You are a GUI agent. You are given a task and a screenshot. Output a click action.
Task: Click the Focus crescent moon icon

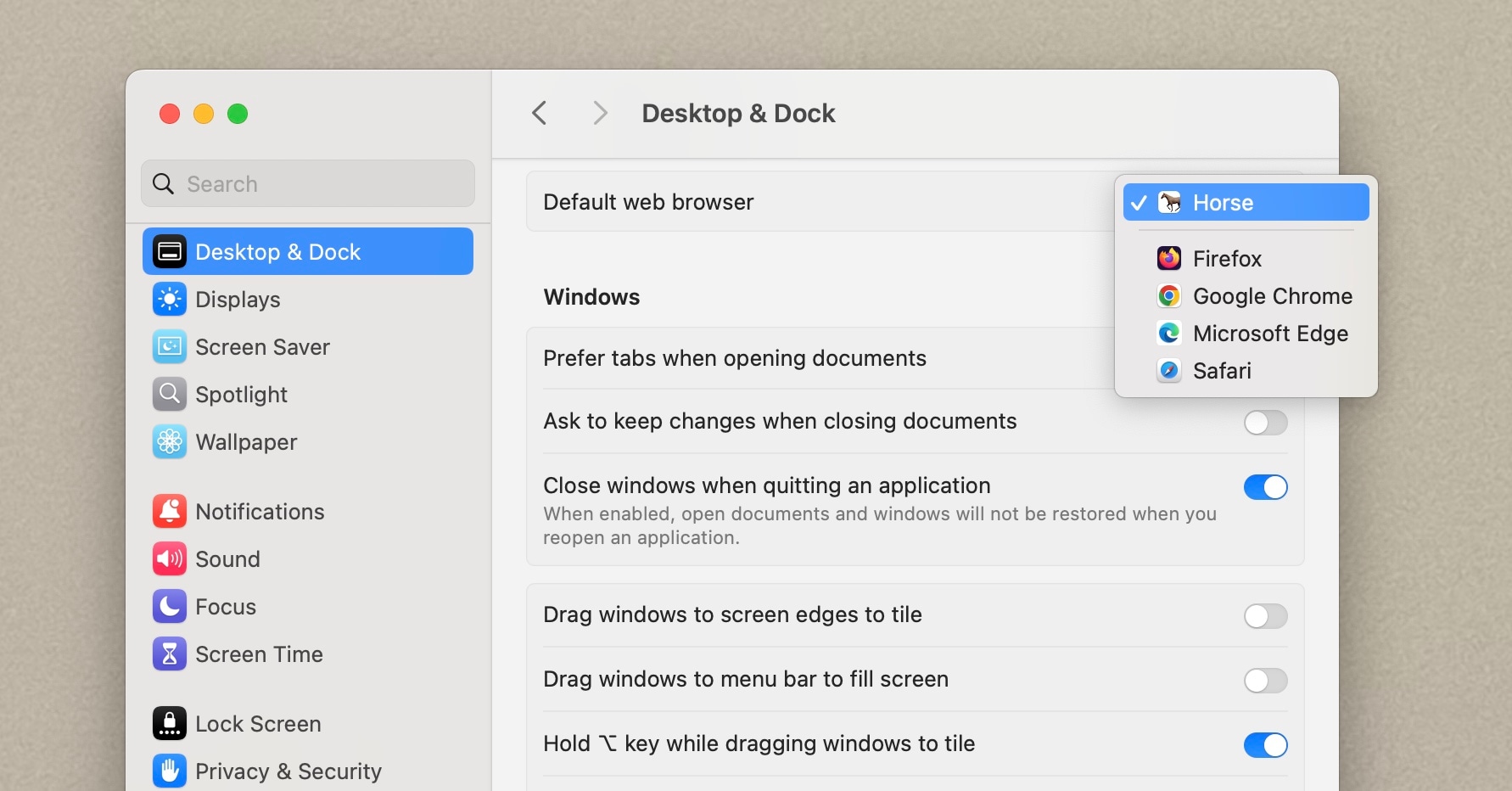(x=170, y=606)
